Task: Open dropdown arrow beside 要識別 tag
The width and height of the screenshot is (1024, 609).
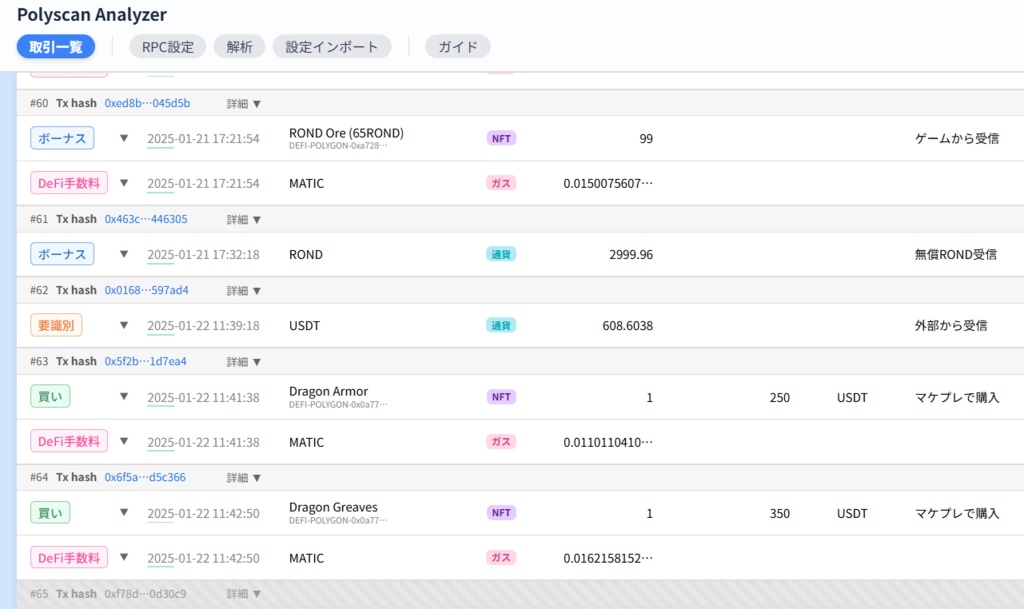Action: point(124,325)
